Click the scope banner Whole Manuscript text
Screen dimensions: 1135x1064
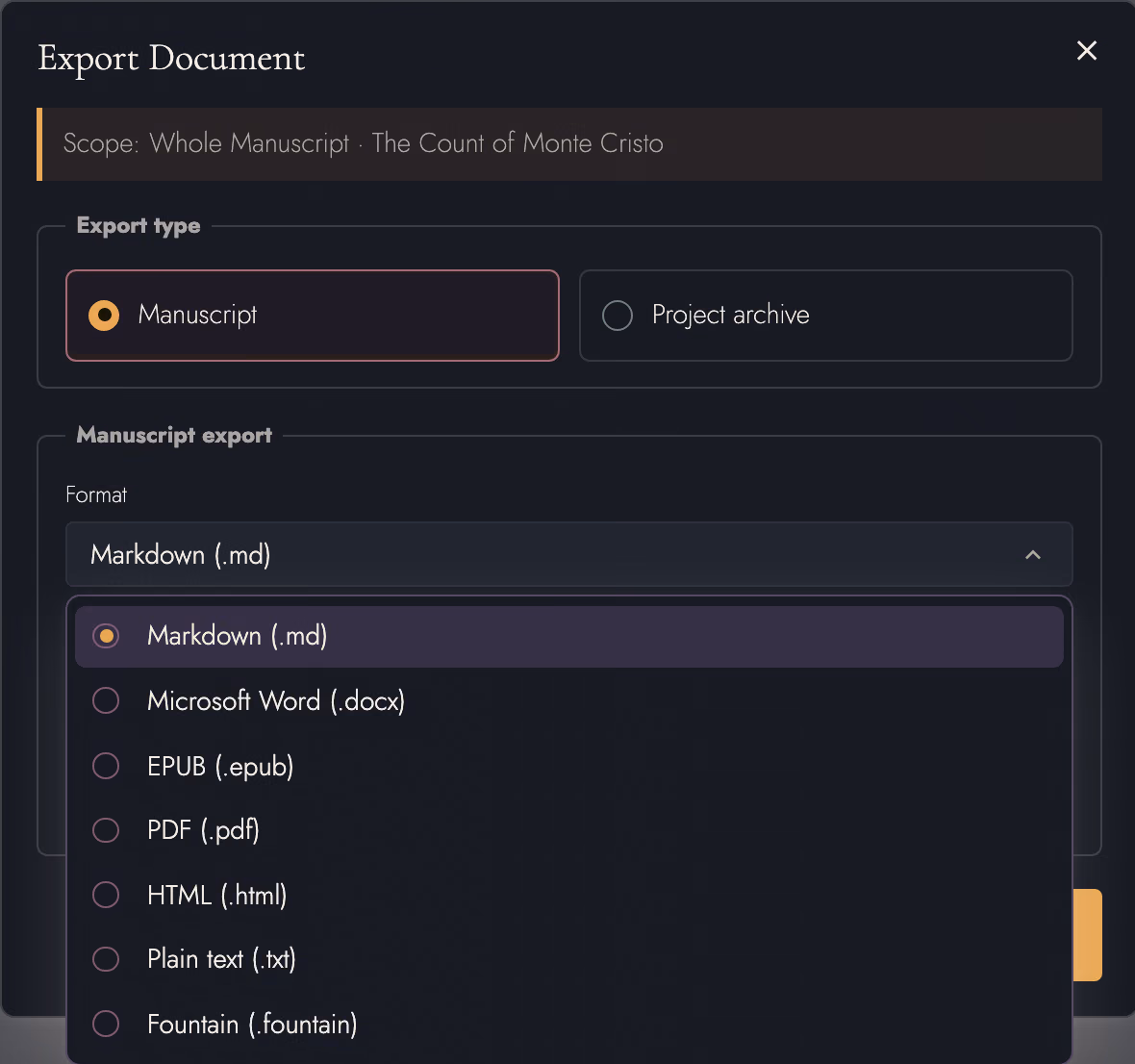point(249,143)
